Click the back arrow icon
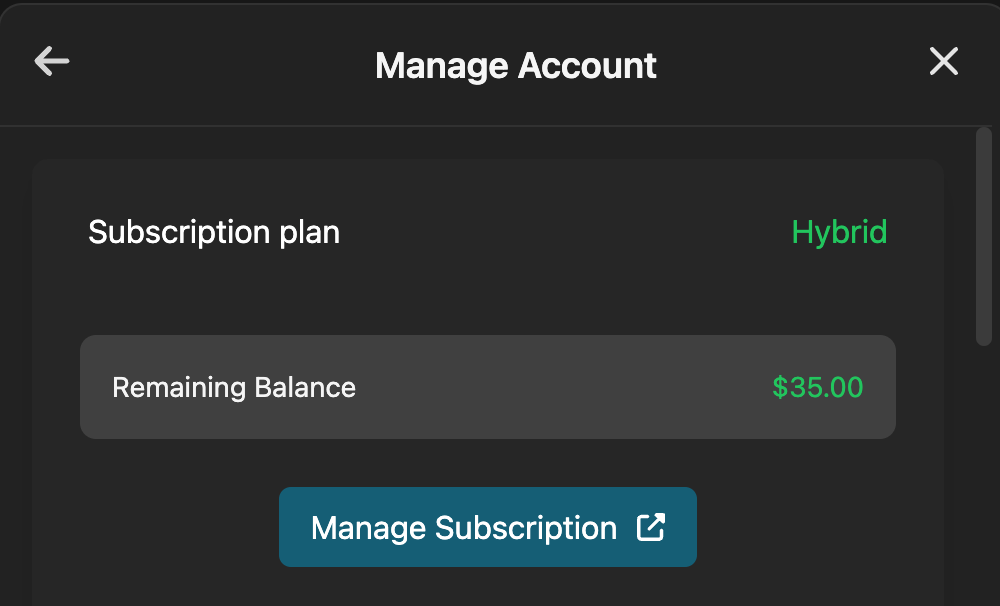The width and height of the screenshot is (1000, 606). tap(52, 62)
